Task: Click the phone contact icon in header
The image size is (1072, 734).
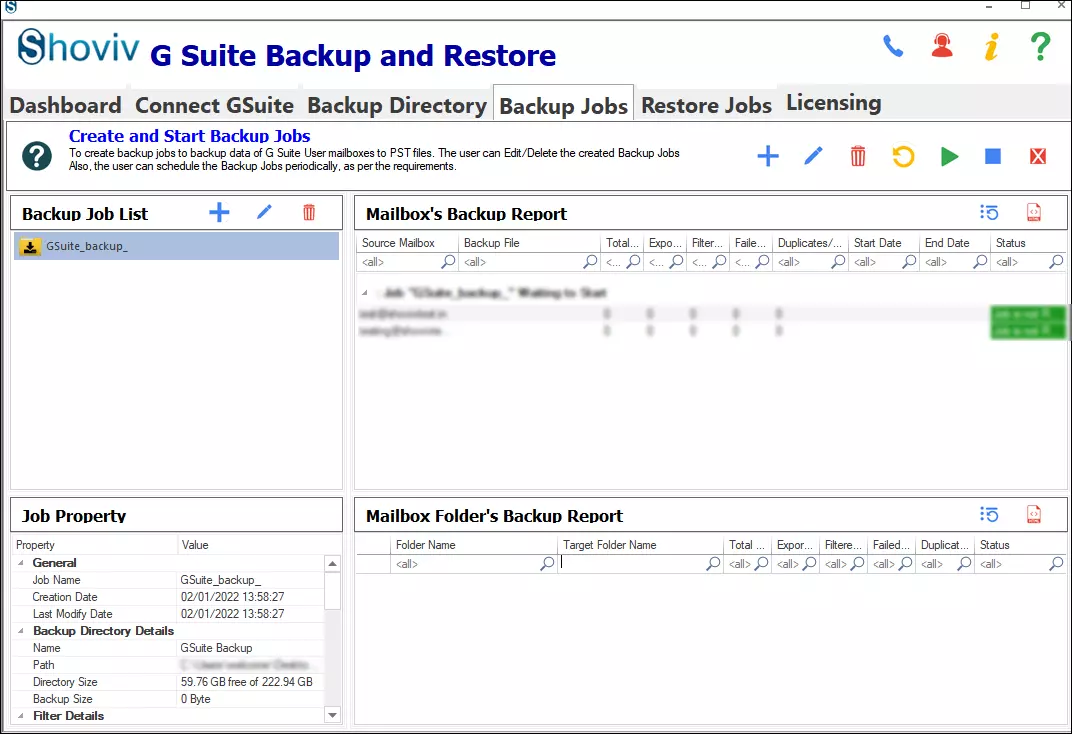Action: pos(893,46)
